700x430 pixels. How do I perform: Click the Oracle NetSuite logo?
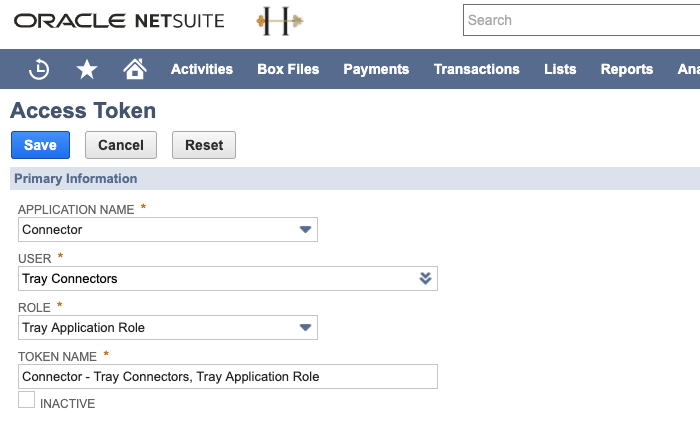119,21
